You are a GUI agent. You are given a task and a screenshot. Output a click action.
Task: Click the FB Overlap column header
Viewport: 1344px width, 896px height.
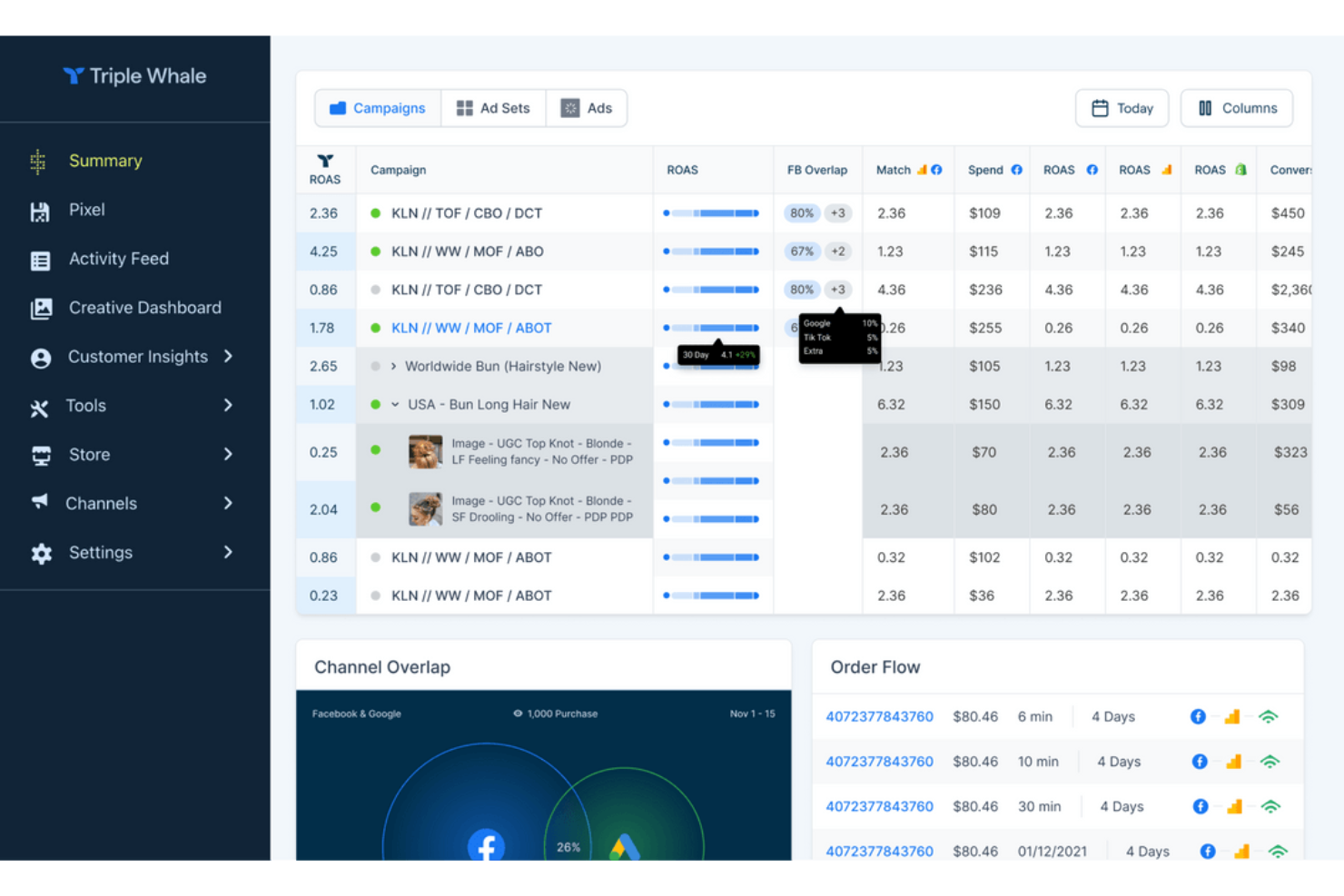pos(817,170)
